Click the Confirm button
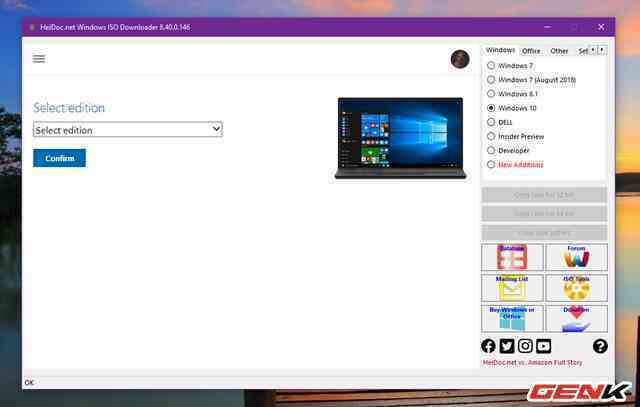The width and height of the screenshot is (640, 407). (60, 158)
